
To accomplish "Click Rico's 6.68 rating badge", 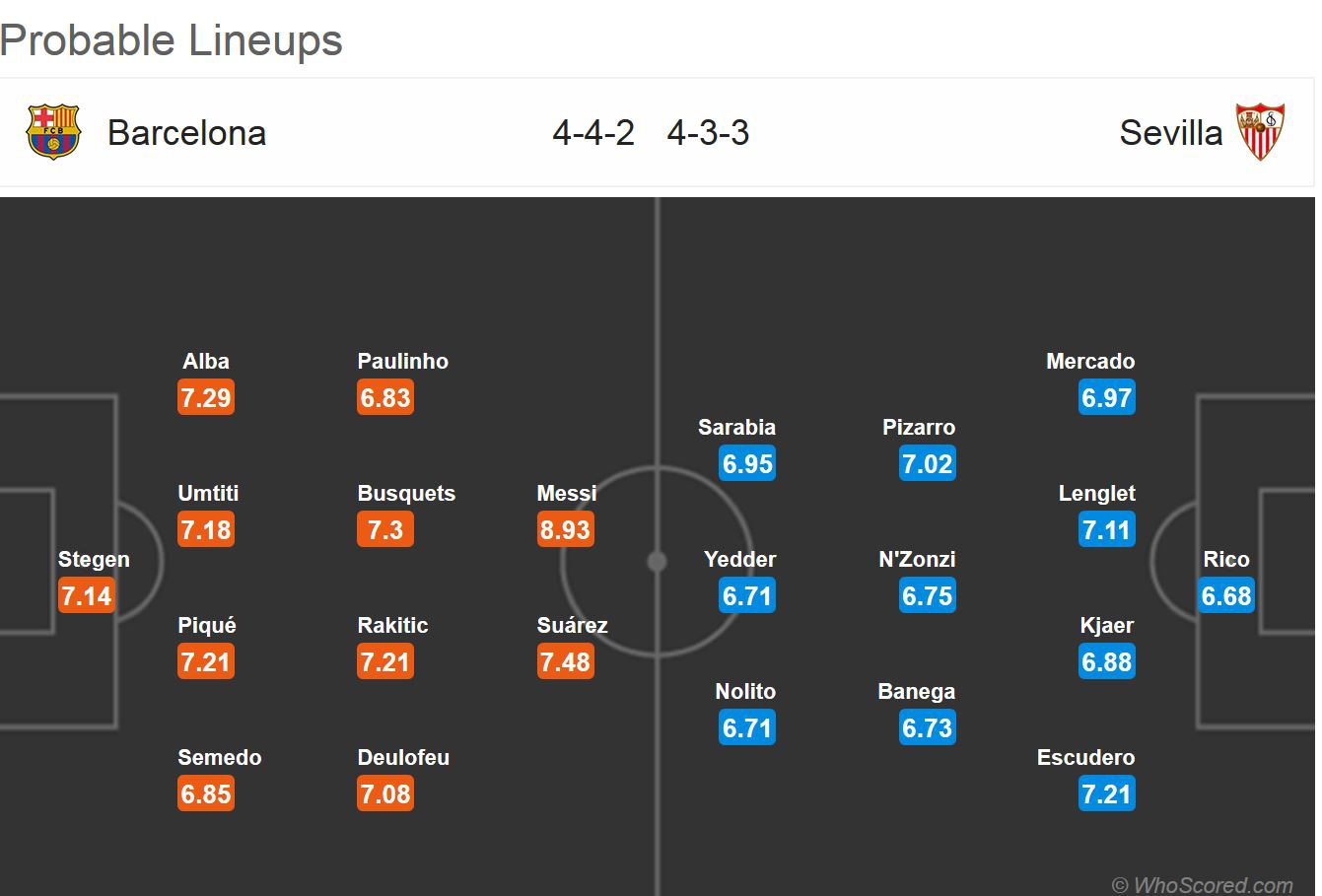I will 1226,596.
